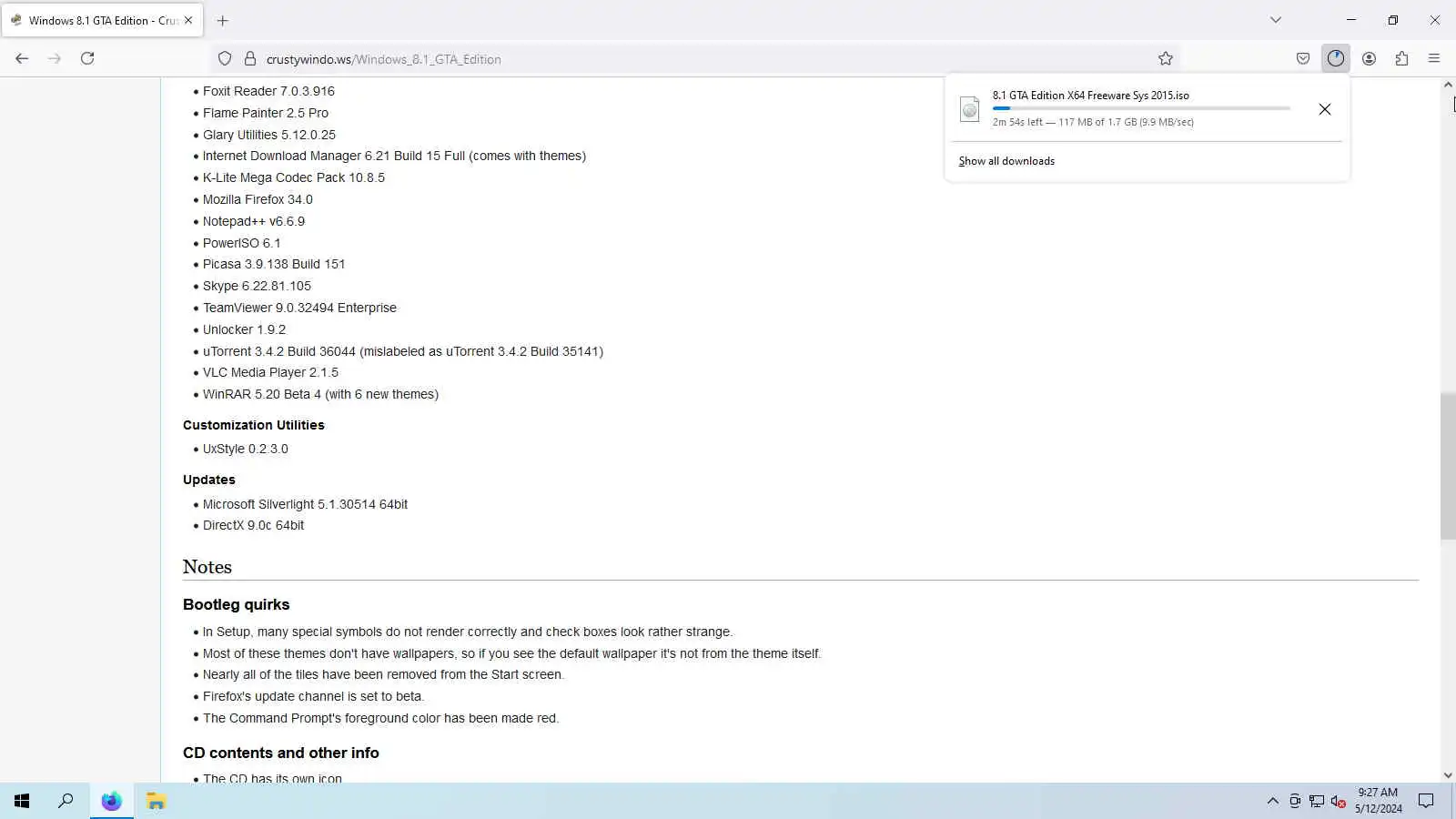Click Microsoft Silverlight 5.1.30514 entry

click(305, 504)
